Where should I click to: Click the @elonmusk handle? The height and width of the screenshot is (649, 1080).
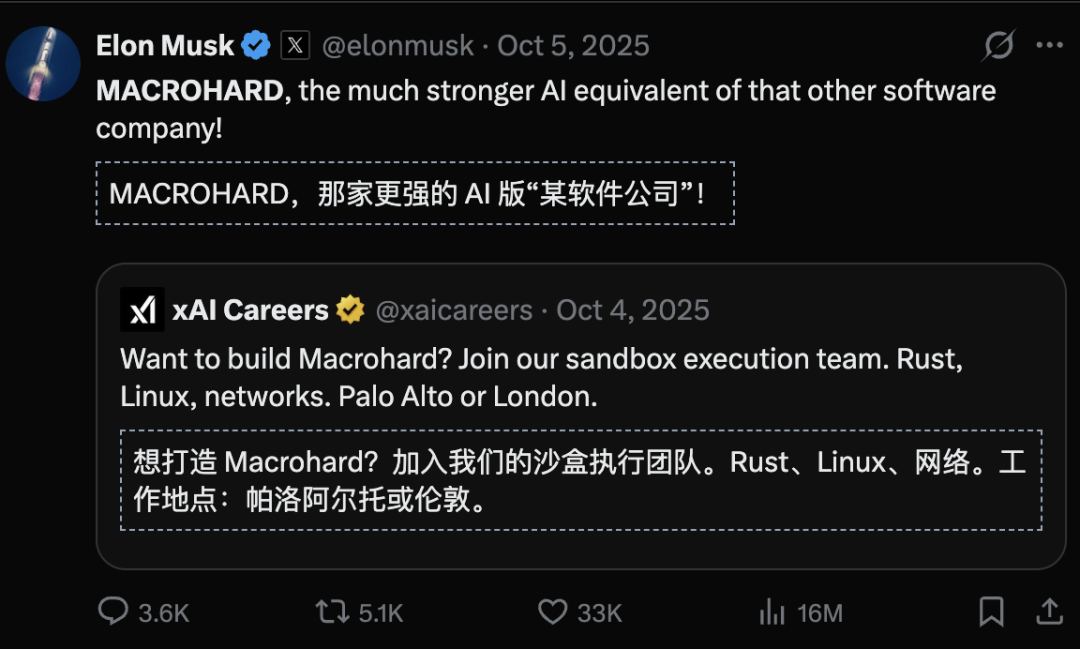tap(399, 46)
